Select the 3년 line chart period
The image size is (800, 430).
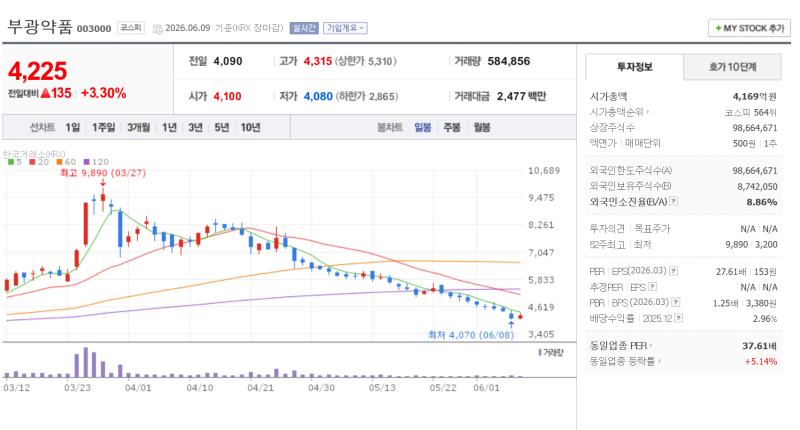pyautogui.click(x=195, y=128)
